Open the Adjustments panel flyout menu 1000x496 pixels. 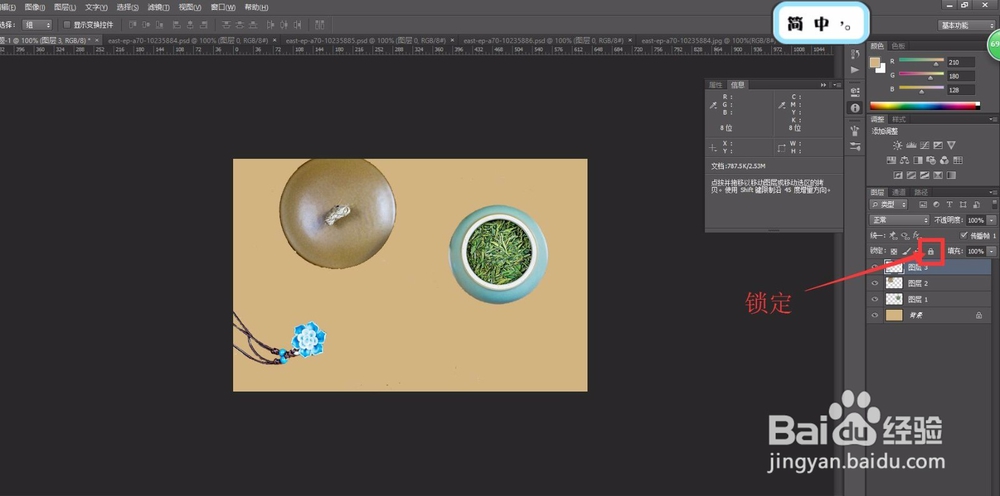[x=994, y=119]
